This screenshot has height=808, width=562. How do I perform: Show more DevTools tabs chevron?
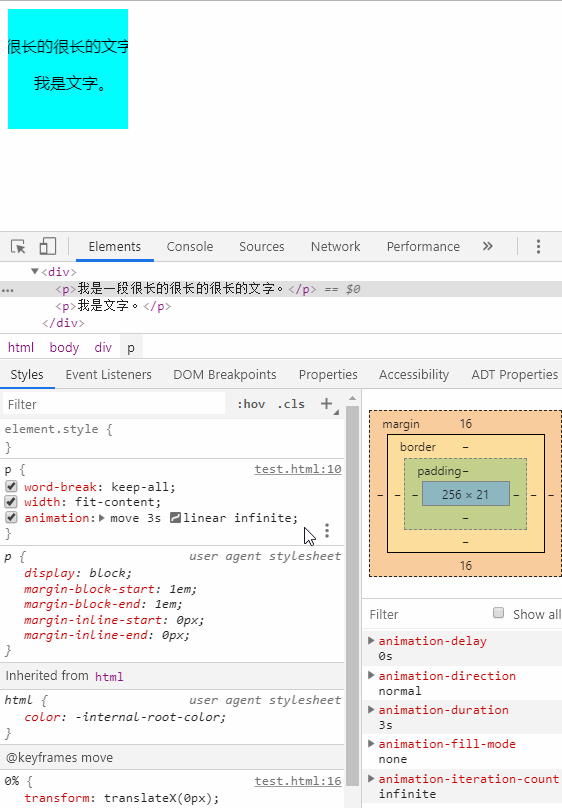(487, 246)
